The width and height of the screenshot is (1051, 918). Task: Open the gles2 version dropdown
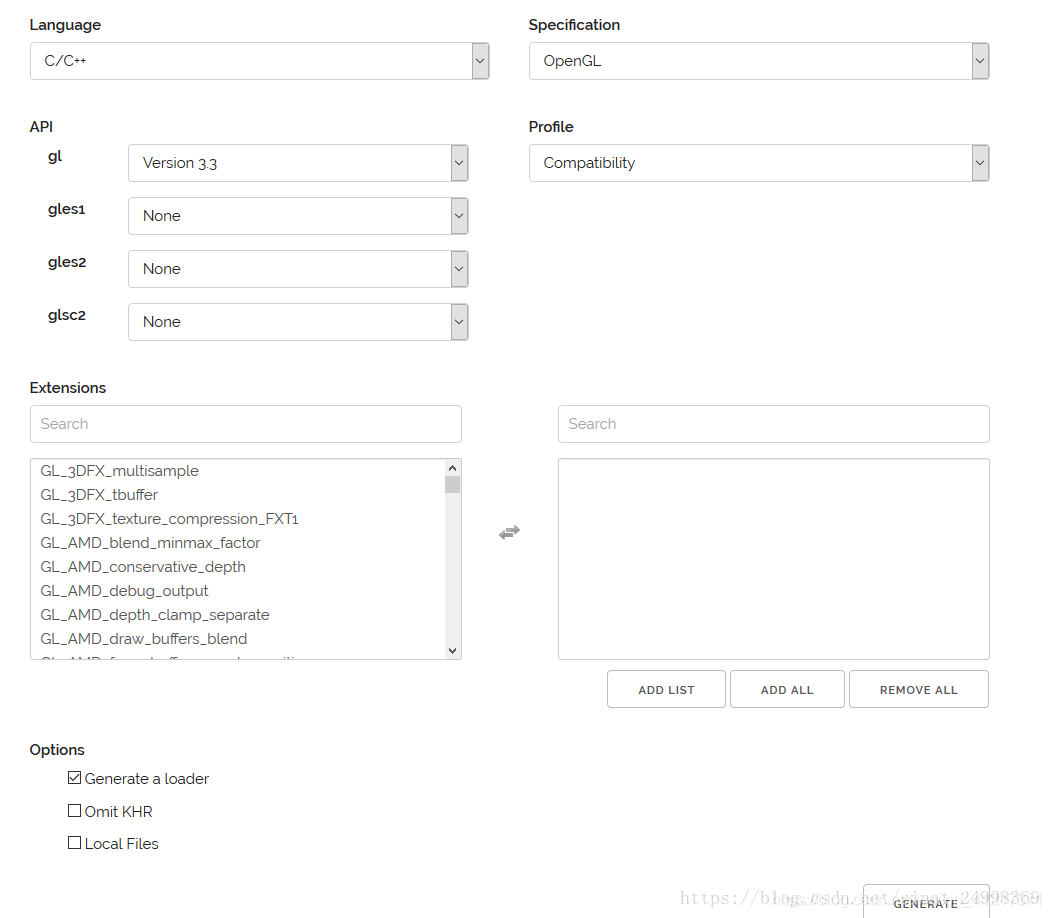point(298,269)
